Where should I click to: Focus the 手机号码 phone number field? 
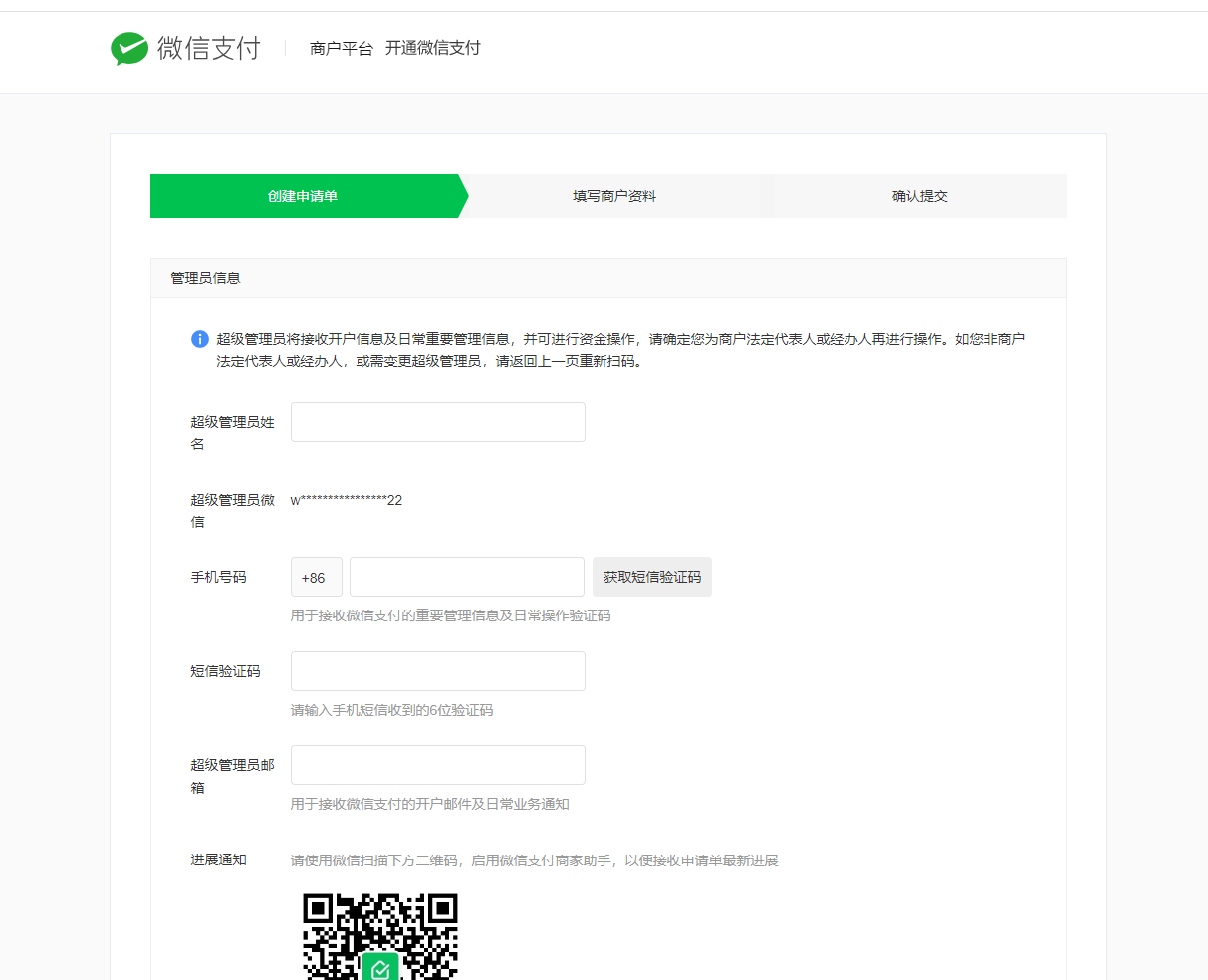[467, 577]
